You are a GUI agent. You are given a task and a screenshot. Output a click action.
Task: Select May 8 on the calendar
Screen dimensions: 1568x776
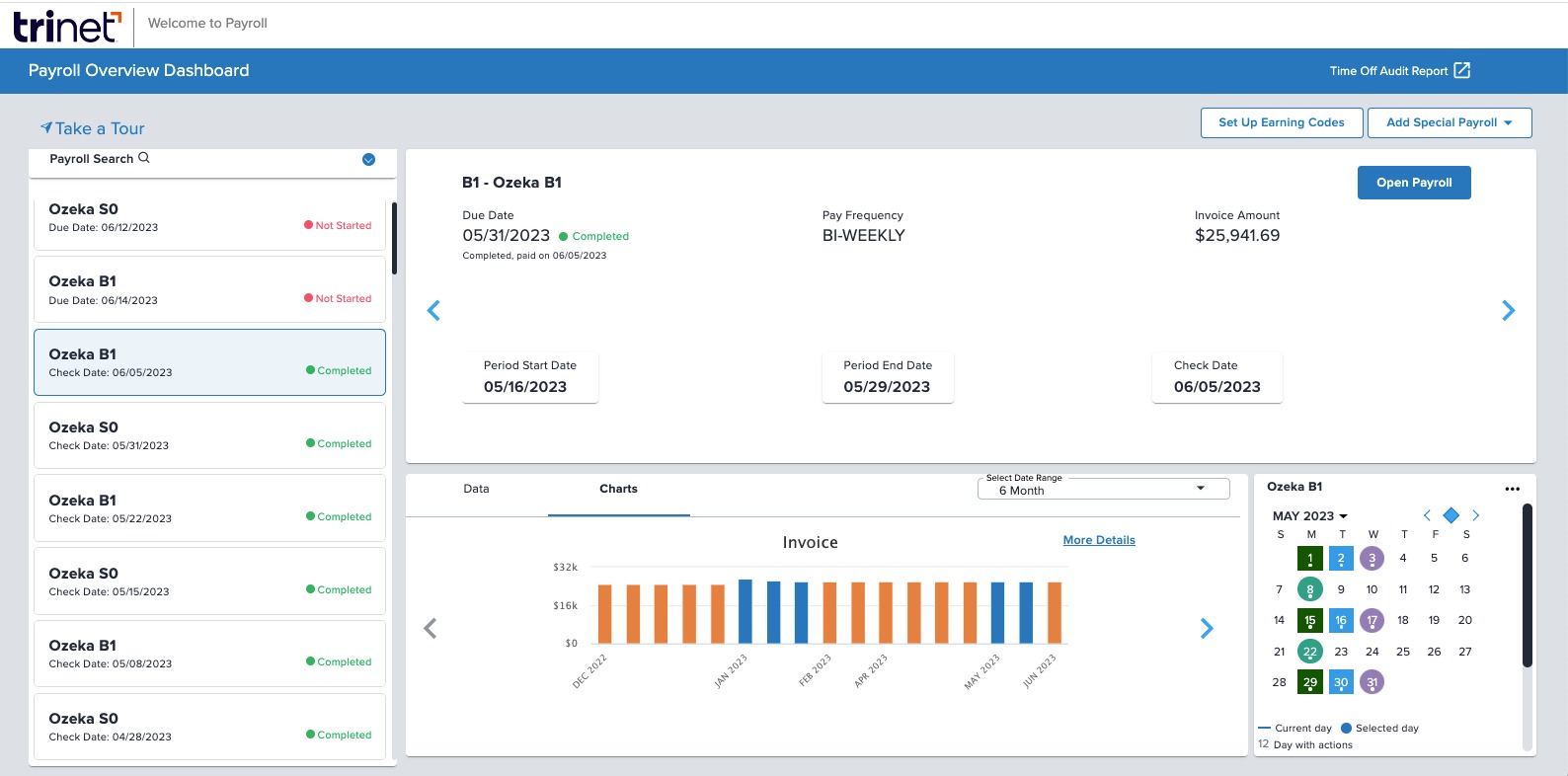1310,590
